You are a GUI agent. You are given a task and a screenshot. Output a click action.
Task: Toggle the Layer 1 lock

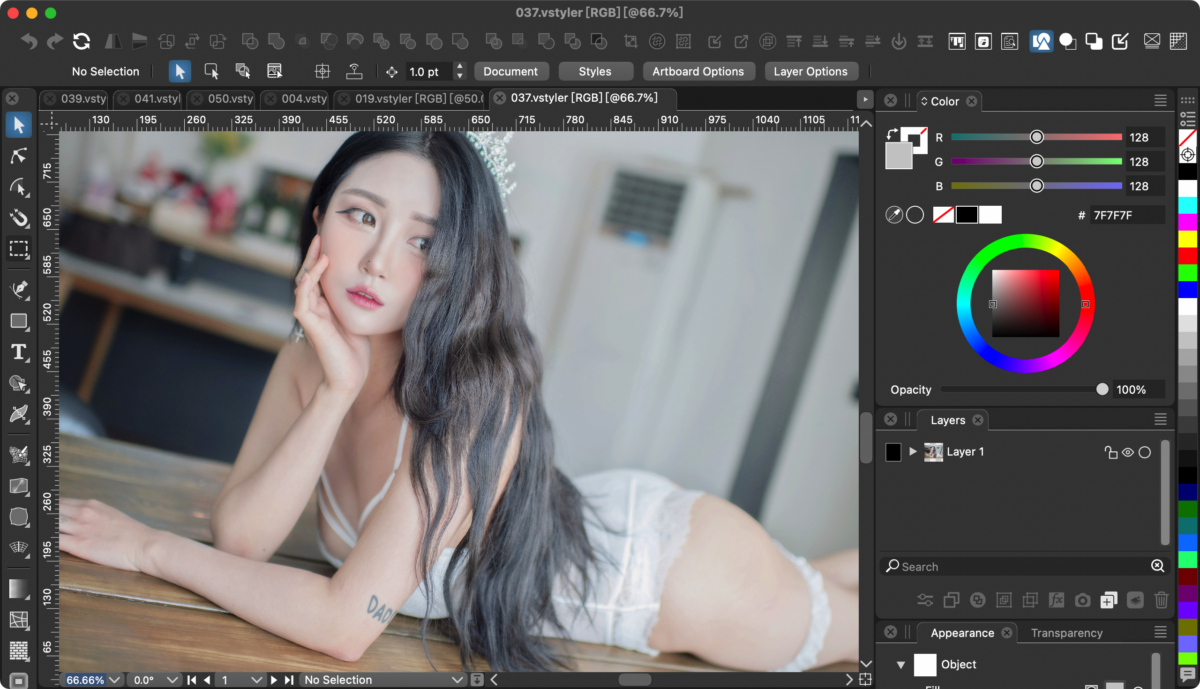[1110, 452]
